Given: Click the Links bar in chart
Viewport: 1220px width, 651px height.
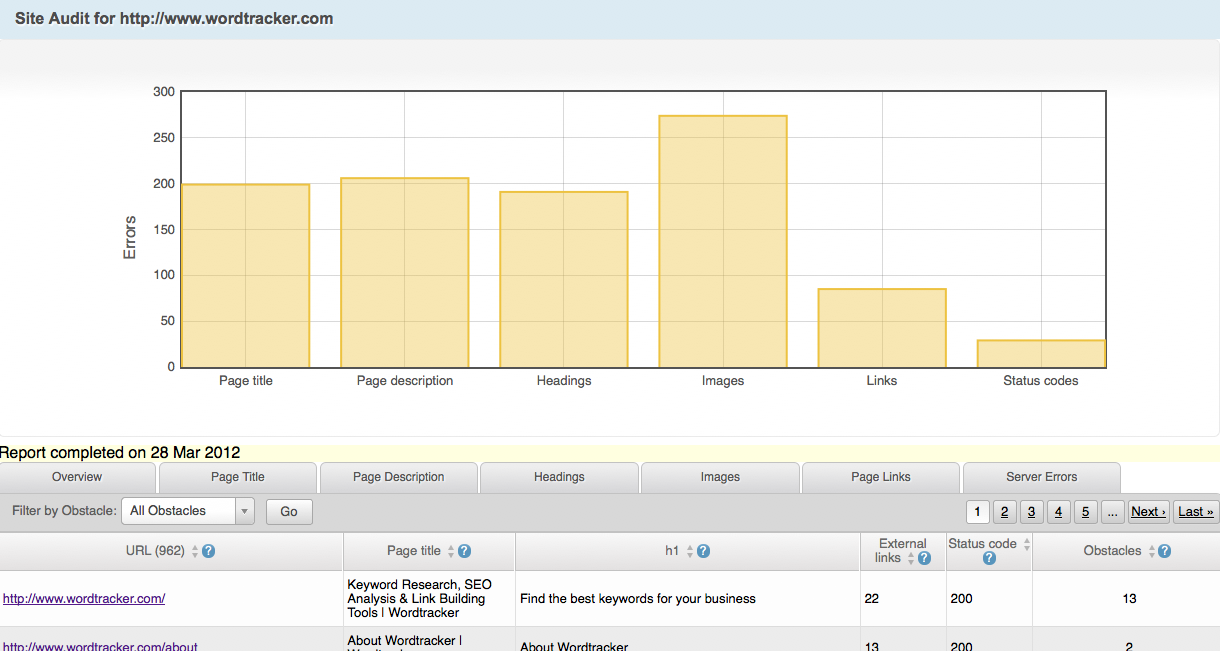Looking at the screenshot, I should click(x=882, y=328).
